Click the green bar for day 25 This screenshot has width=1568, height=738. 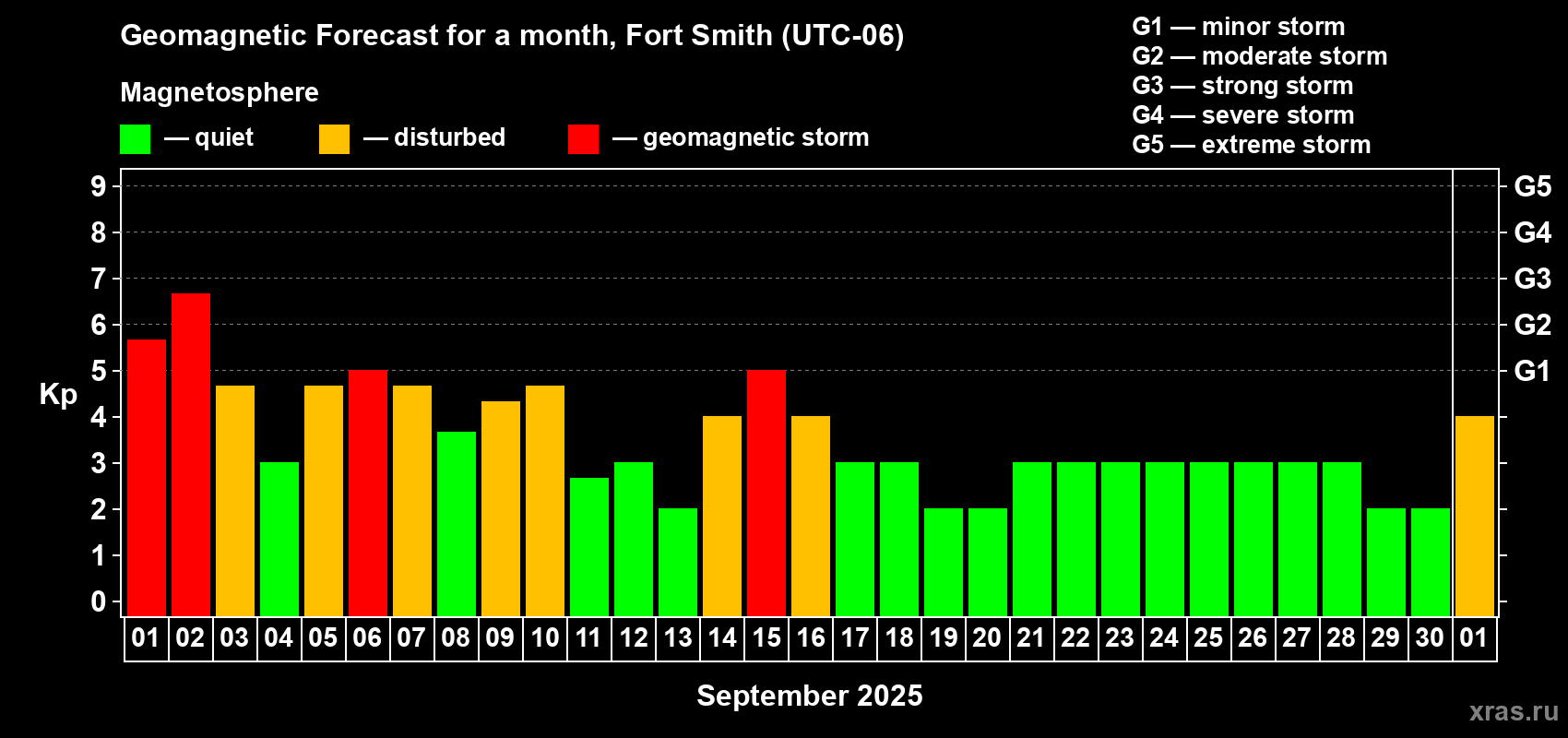pyautogui.click(x=1209, y=540)
